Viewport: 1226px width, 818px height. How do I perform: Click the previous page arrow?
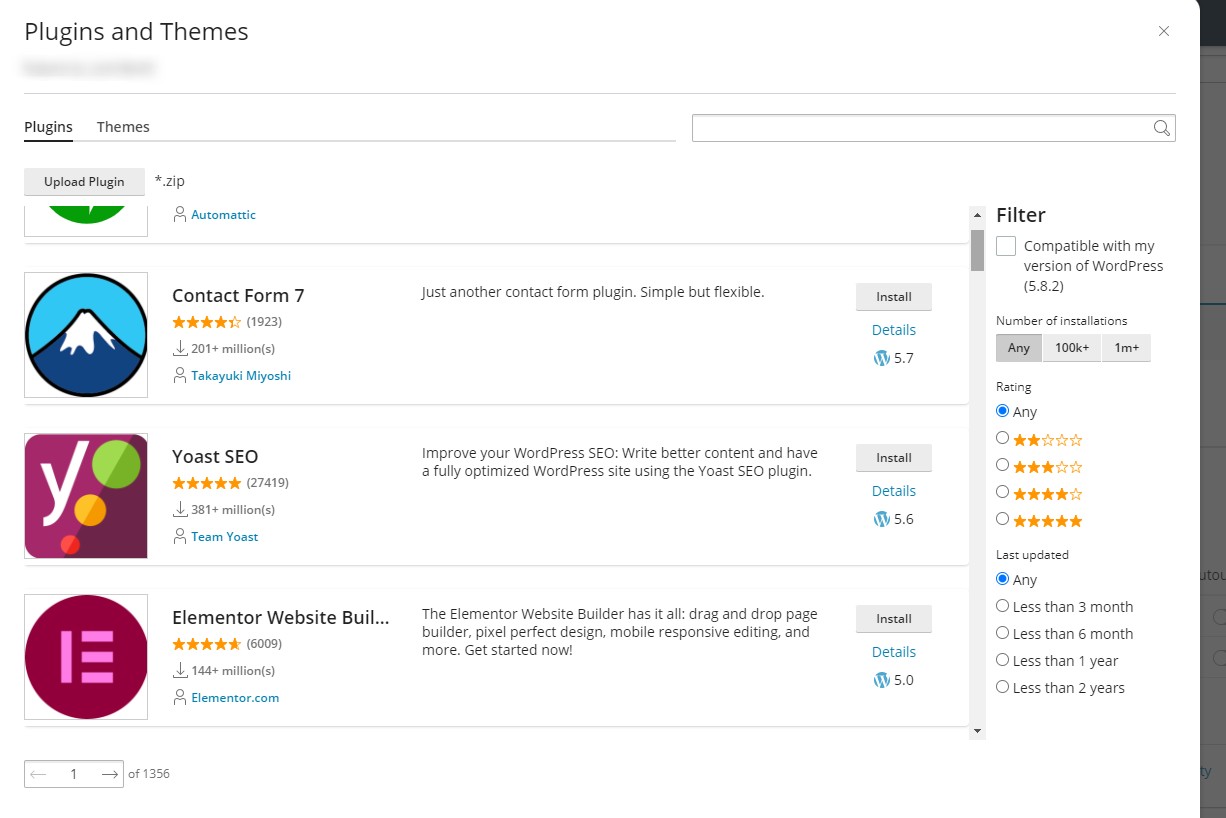point(37,773)
